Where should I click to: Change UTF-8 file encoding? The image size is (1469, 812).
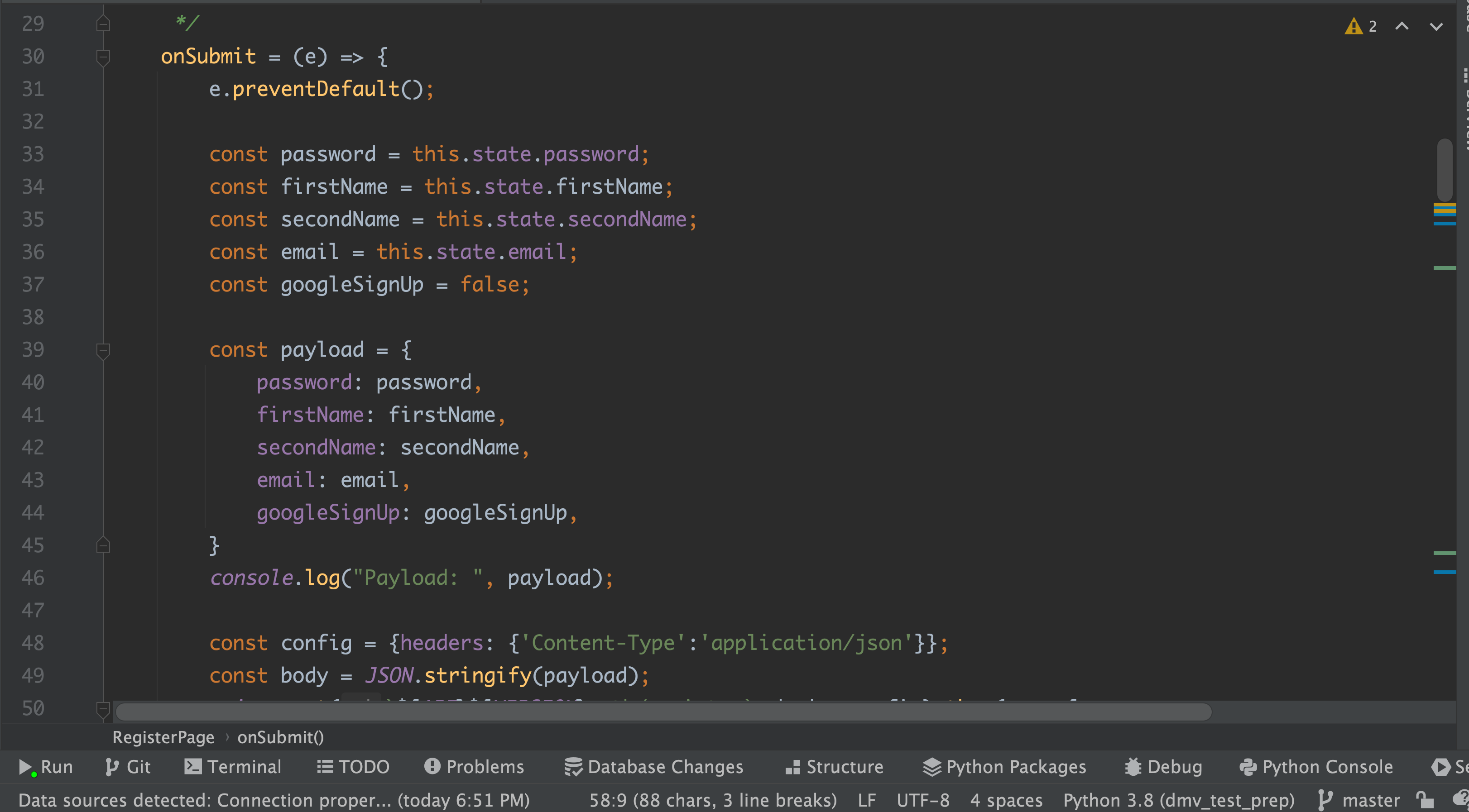(x=923, y=800)
